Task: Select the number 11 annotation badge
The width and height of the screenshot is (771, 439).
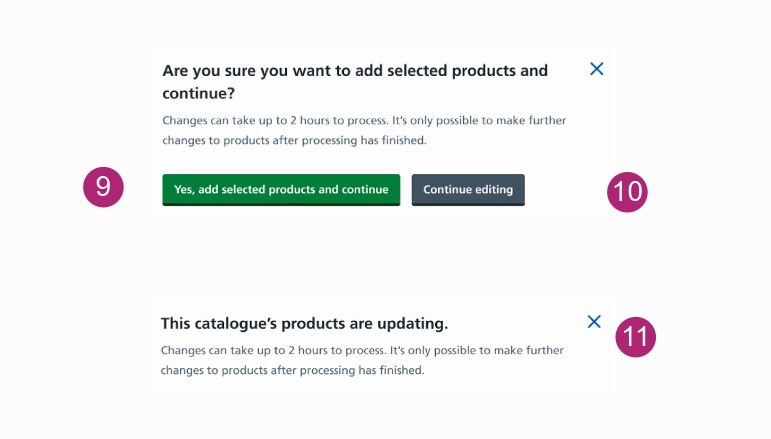Action: [634, 336]
